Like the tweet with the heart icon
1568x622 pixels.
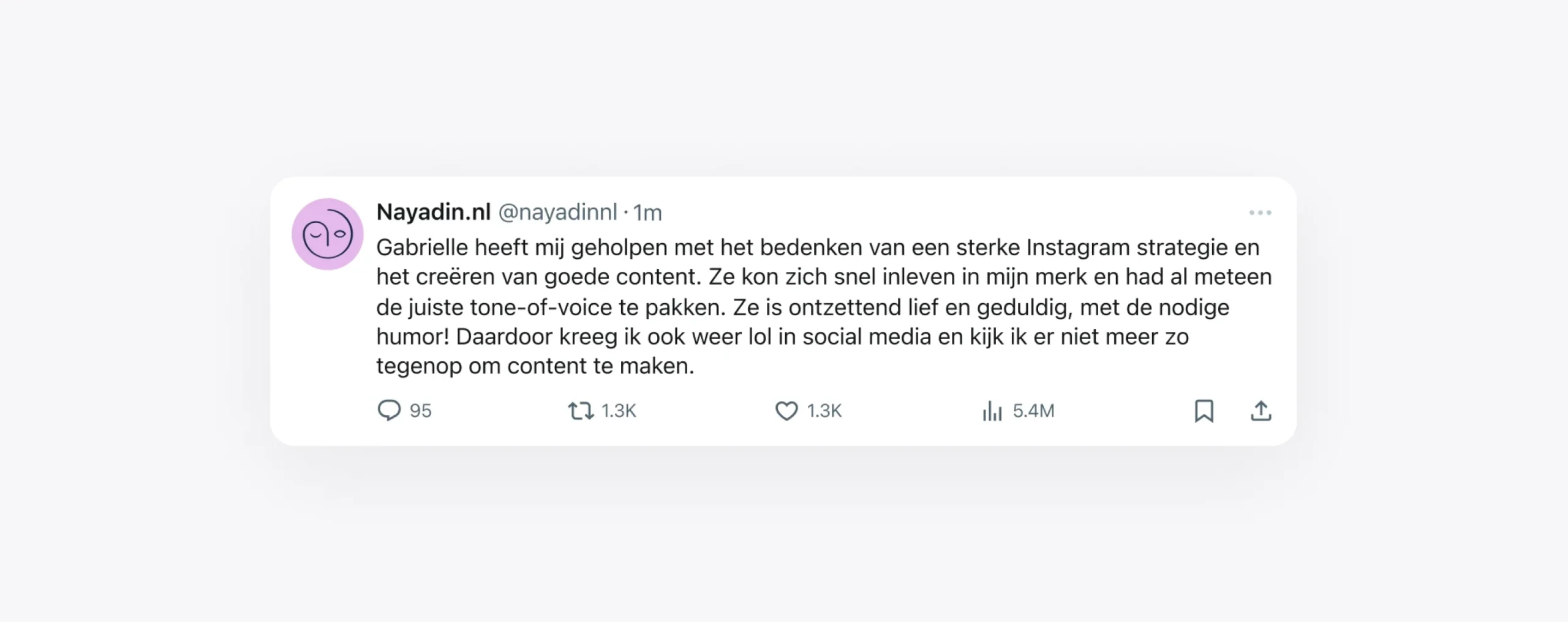tap(786, 411)
